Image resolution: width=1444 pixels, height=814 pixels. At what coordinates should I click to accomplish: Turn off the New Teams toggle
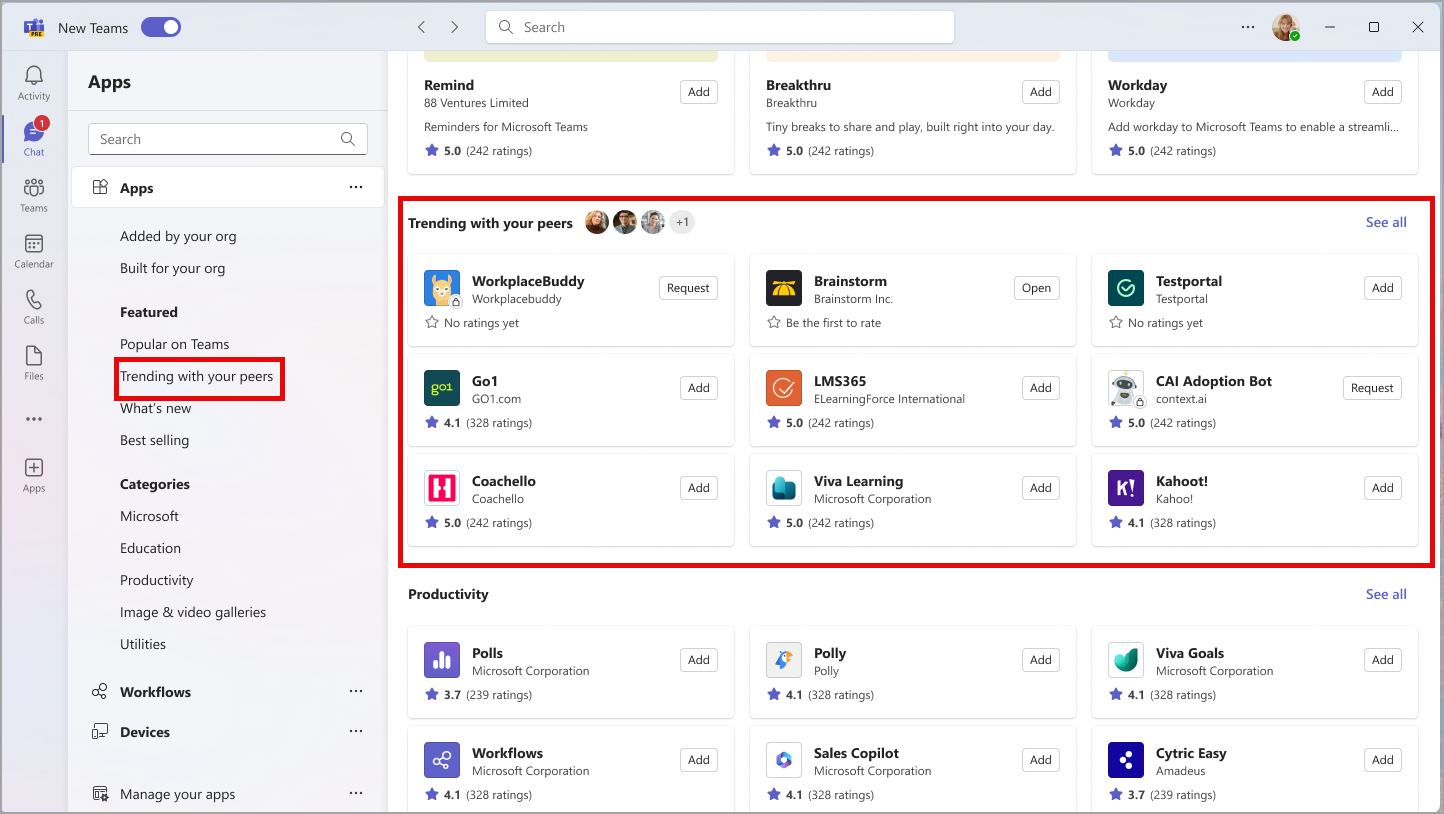tap(160, 27)
